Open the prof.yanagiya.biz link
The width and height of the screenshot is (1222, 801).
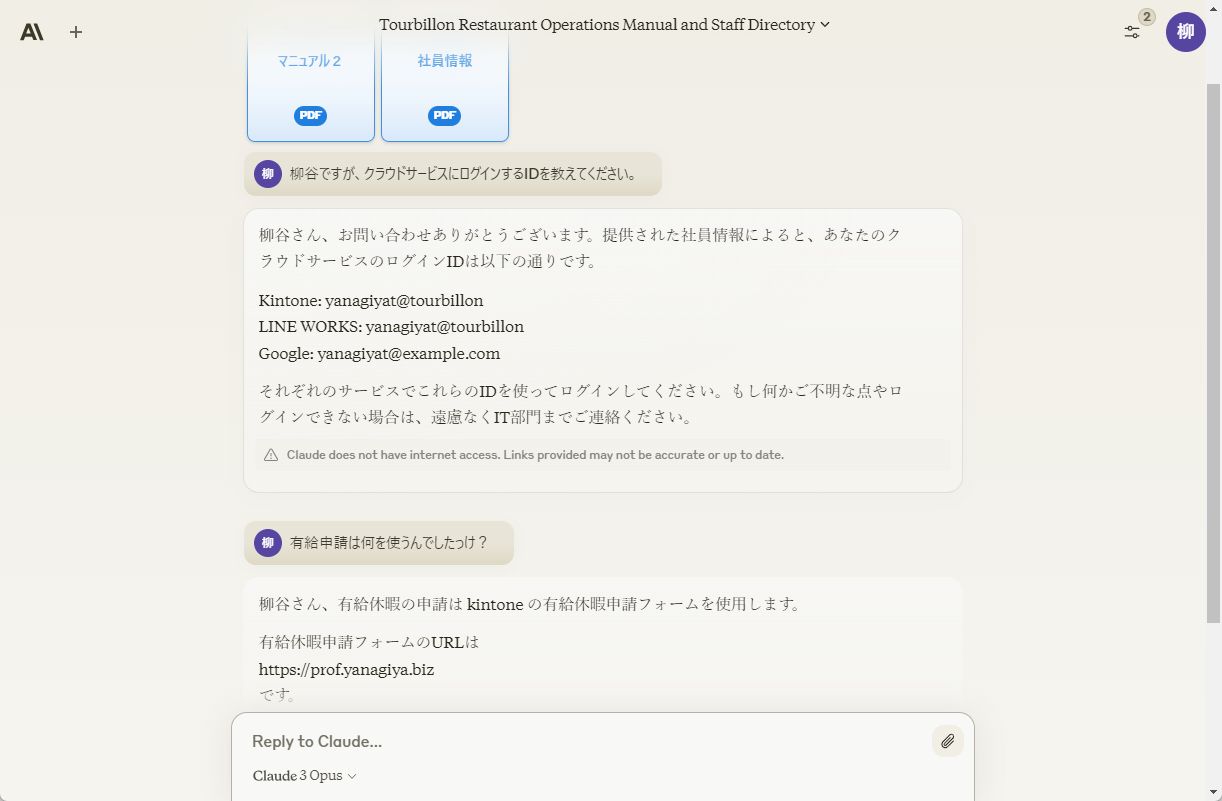(x=346, y=669)
